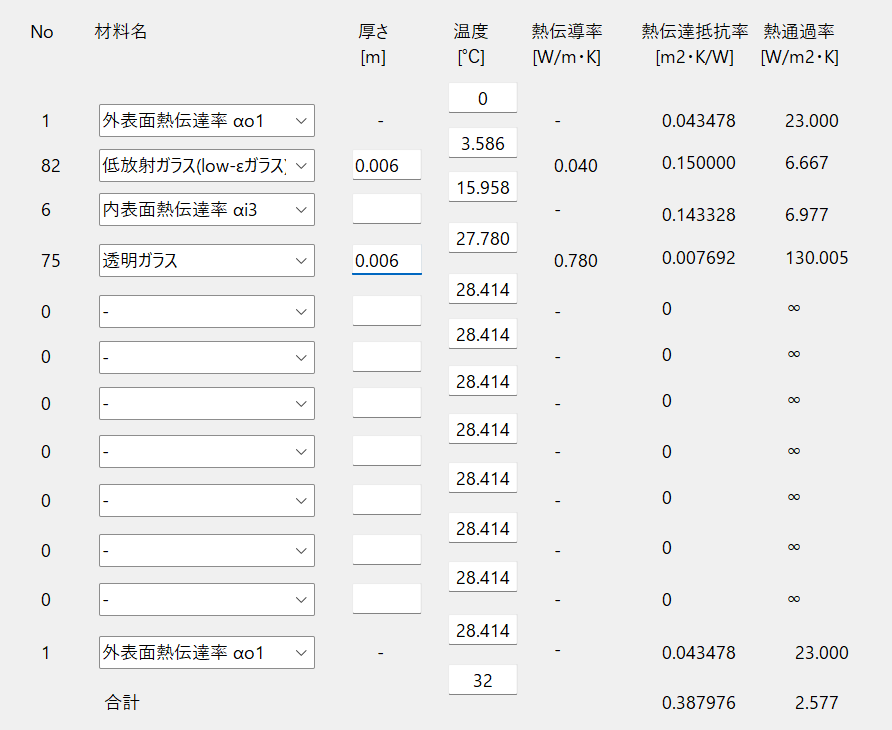The width and height of the screenshot is (892, 730).
Task: Click the empty thickness field for 内表面熱伝達率 αi3
Action: [x=387, y=209]
